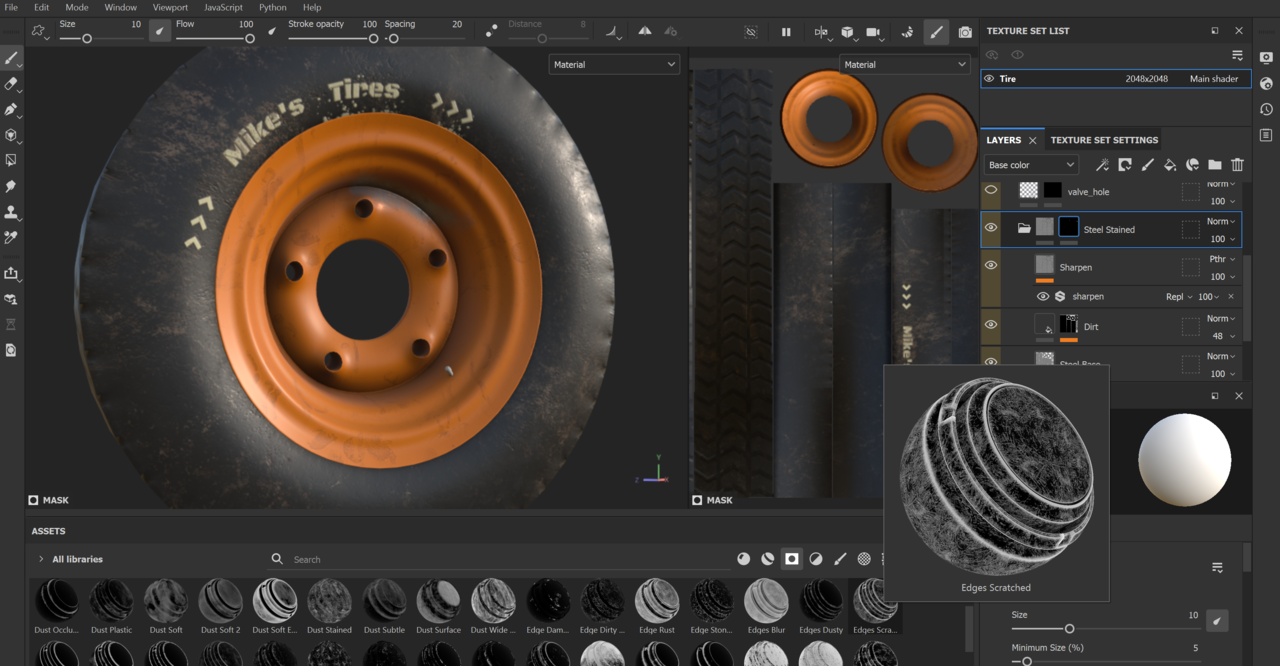This screenshot has width=1280, height=666.
Task: Open left viewport Material mode dropdown
Action: point(614,64)
